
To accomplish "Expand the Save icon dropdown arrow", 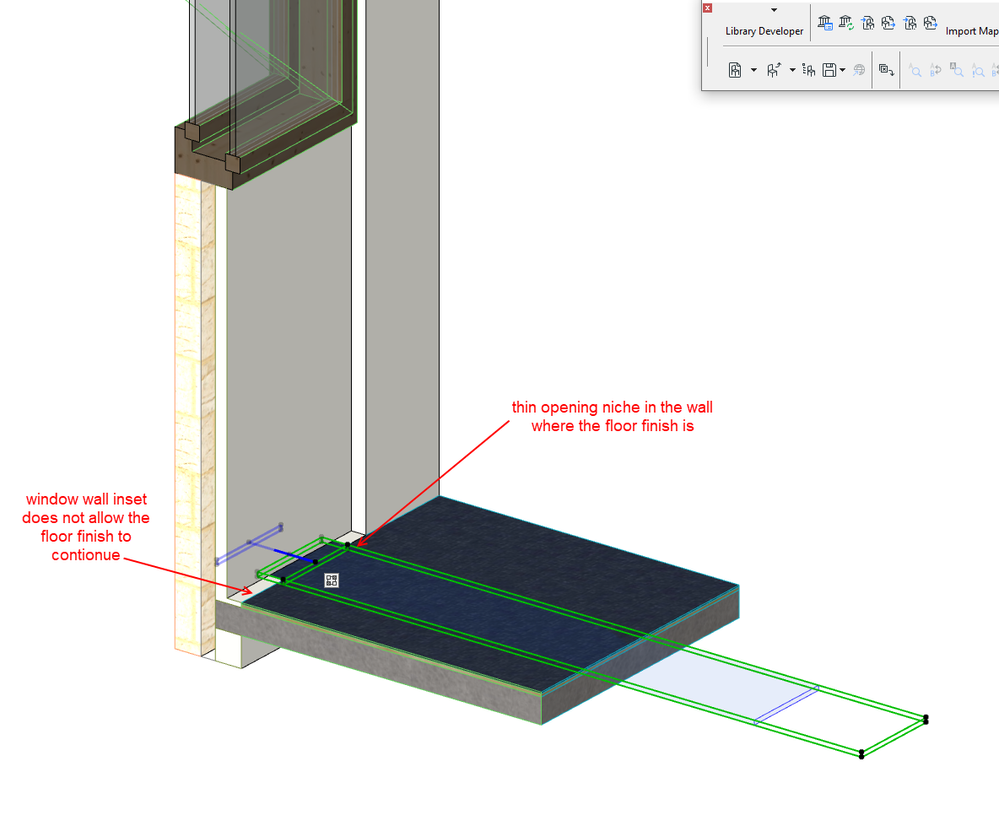I will pyautogui.click(x=842, y=70).
